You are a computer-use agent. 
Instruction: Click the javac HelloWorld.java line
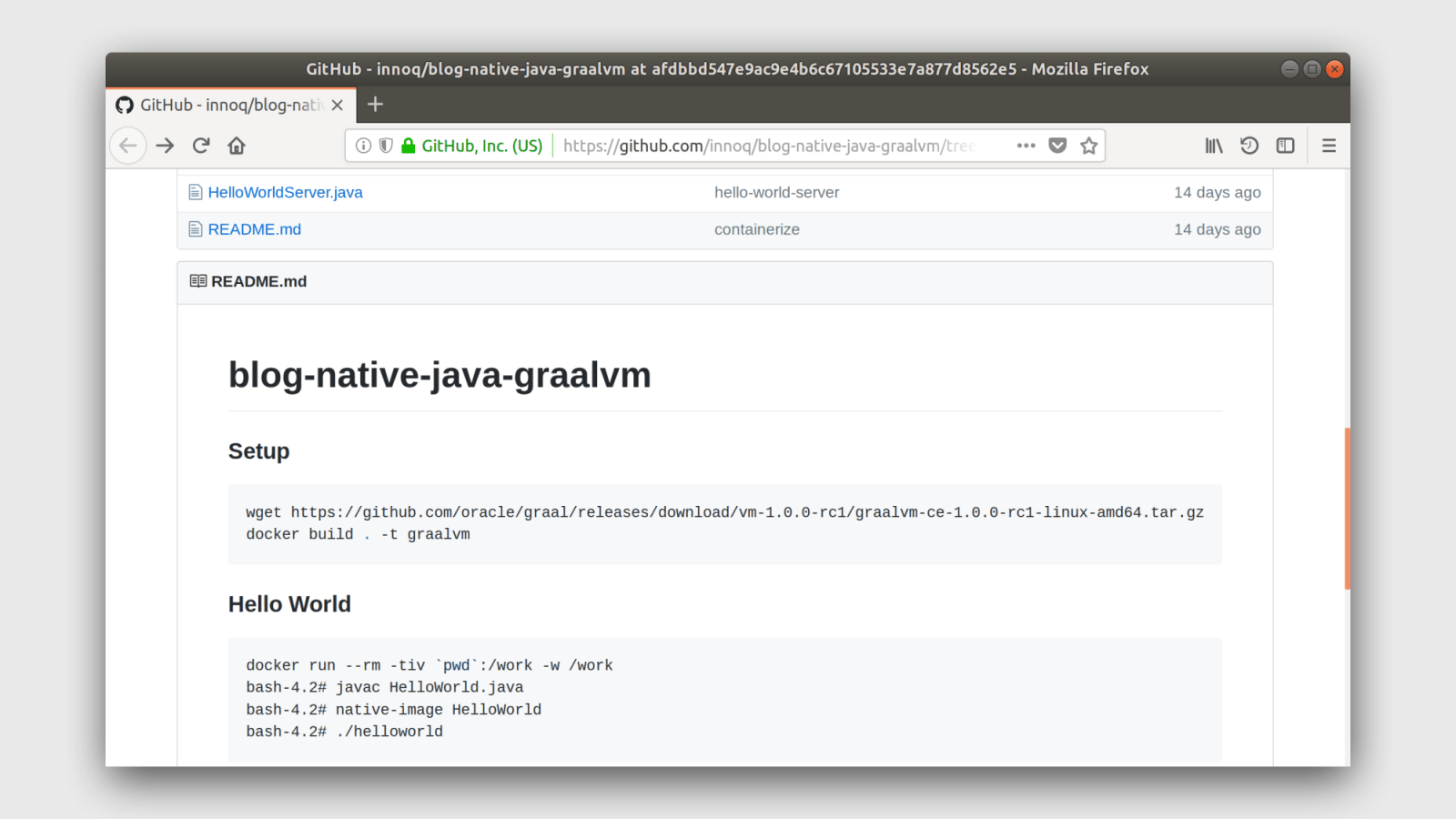[384, 687]
